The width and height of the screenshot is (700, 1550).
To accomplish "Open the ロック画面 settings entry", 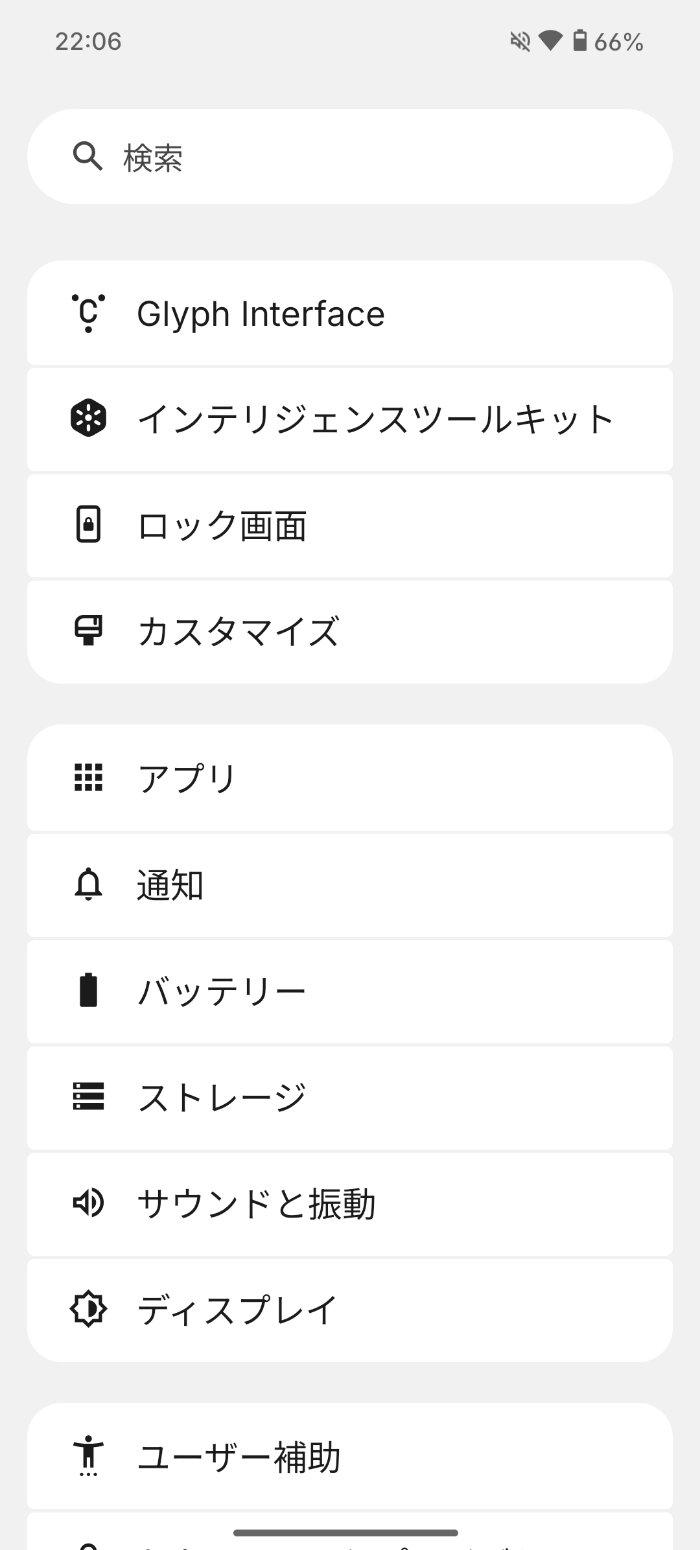I will pyautogui.click(x=350, y=525).
